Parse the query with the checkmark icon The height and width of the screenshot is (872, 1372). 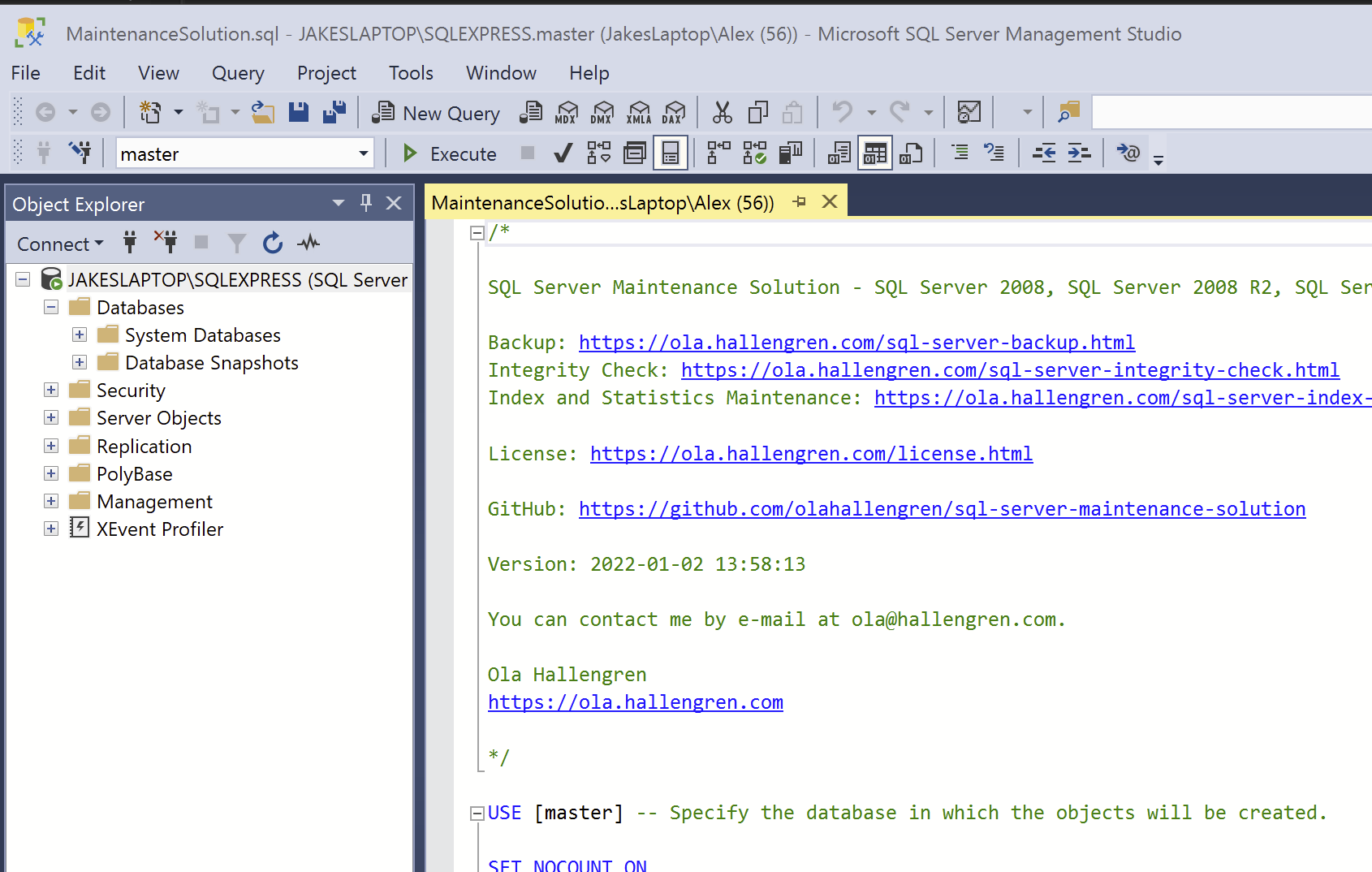click(x=563, y=153)
